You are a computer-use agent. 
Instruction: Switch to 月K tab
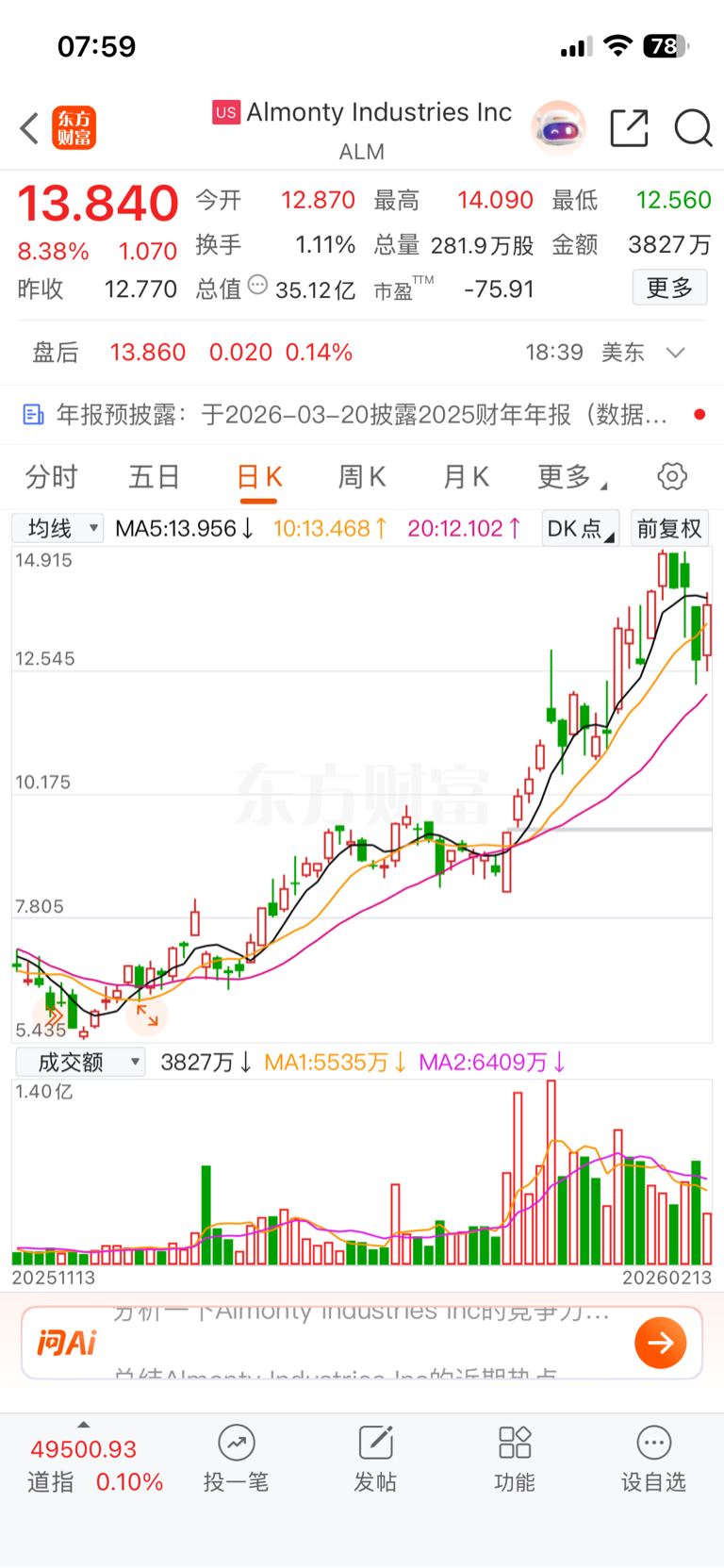(466, 477)
